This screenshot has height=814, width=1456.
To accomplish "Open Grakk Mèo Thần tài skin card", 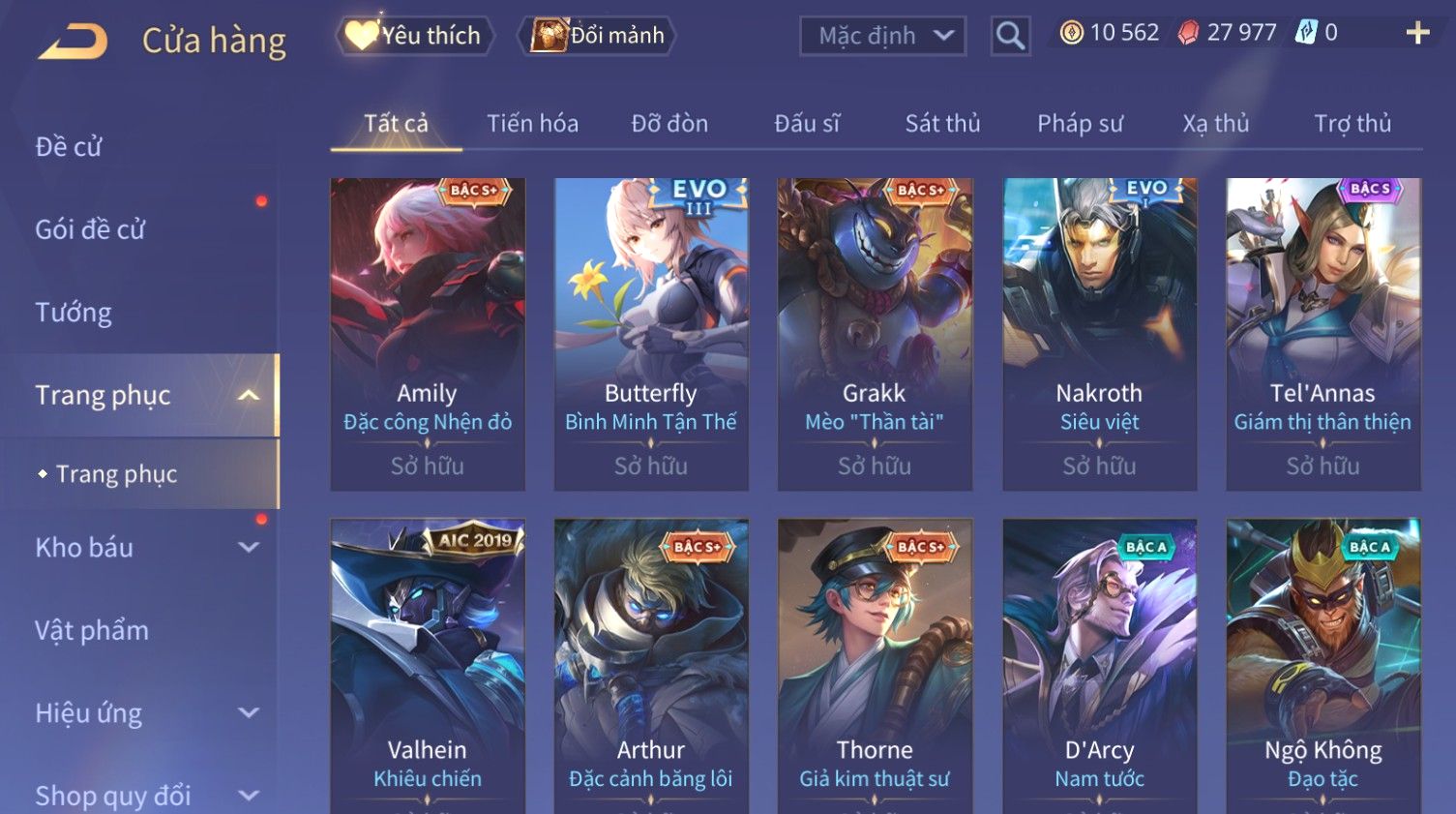I will tap(875, 334).
